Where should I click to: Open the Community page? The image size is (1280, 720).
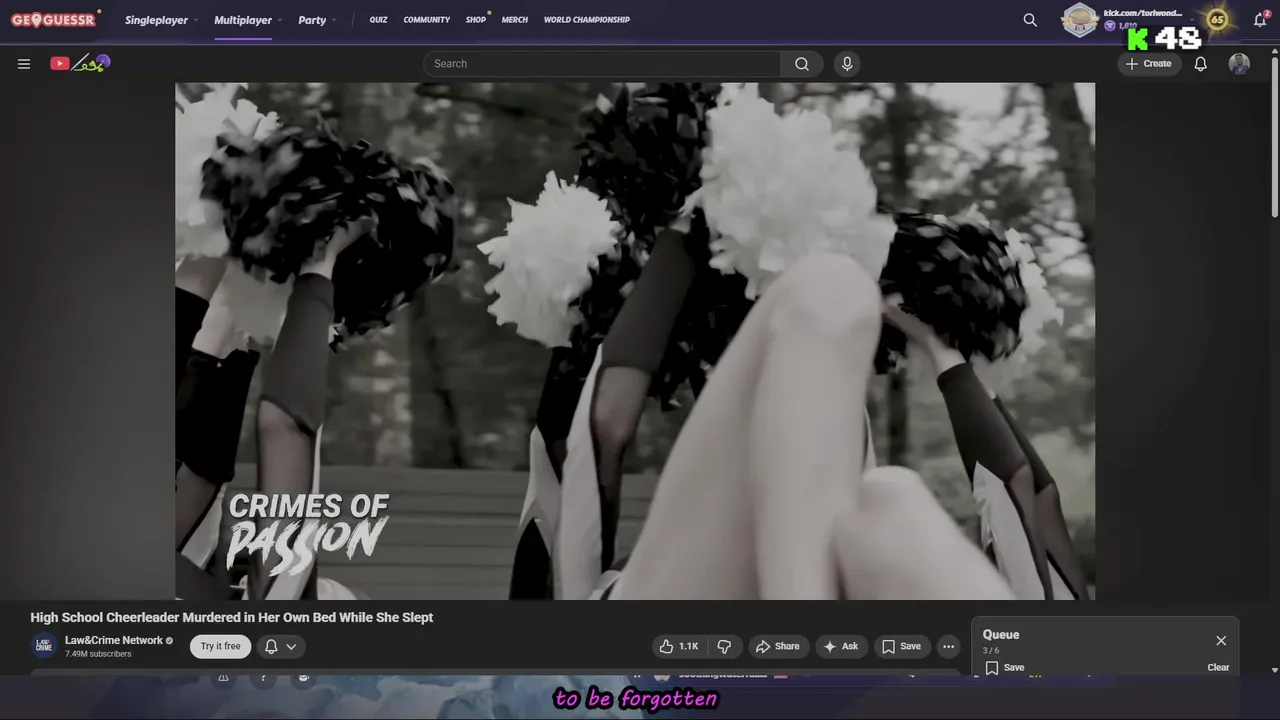(x=427, y=20)
